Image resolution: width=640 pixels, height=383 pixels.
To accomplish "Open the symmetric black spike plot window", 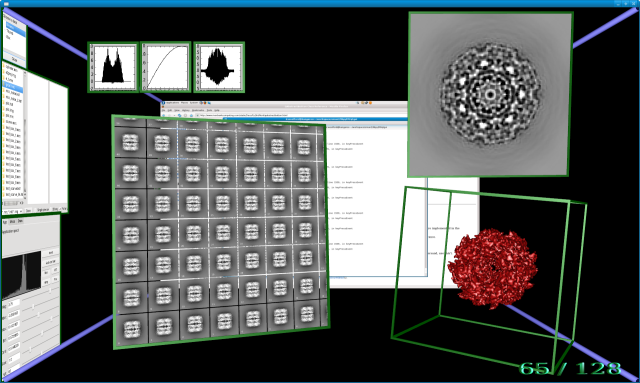I will [x=219, y=67].
